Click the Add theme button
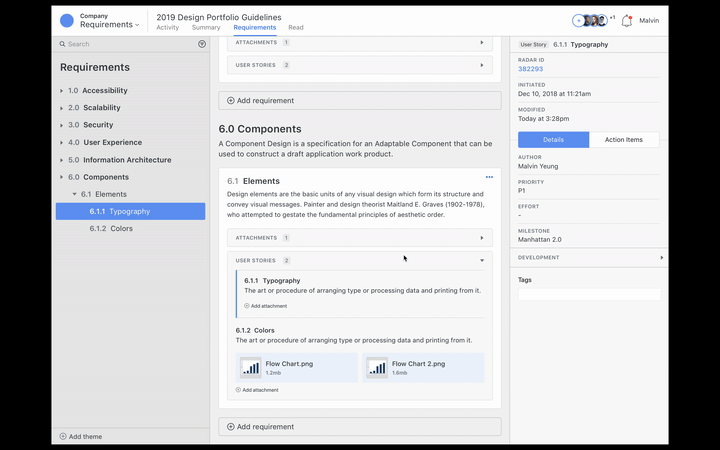The height and width of the screenshot is (450, 720). [81, 436]
